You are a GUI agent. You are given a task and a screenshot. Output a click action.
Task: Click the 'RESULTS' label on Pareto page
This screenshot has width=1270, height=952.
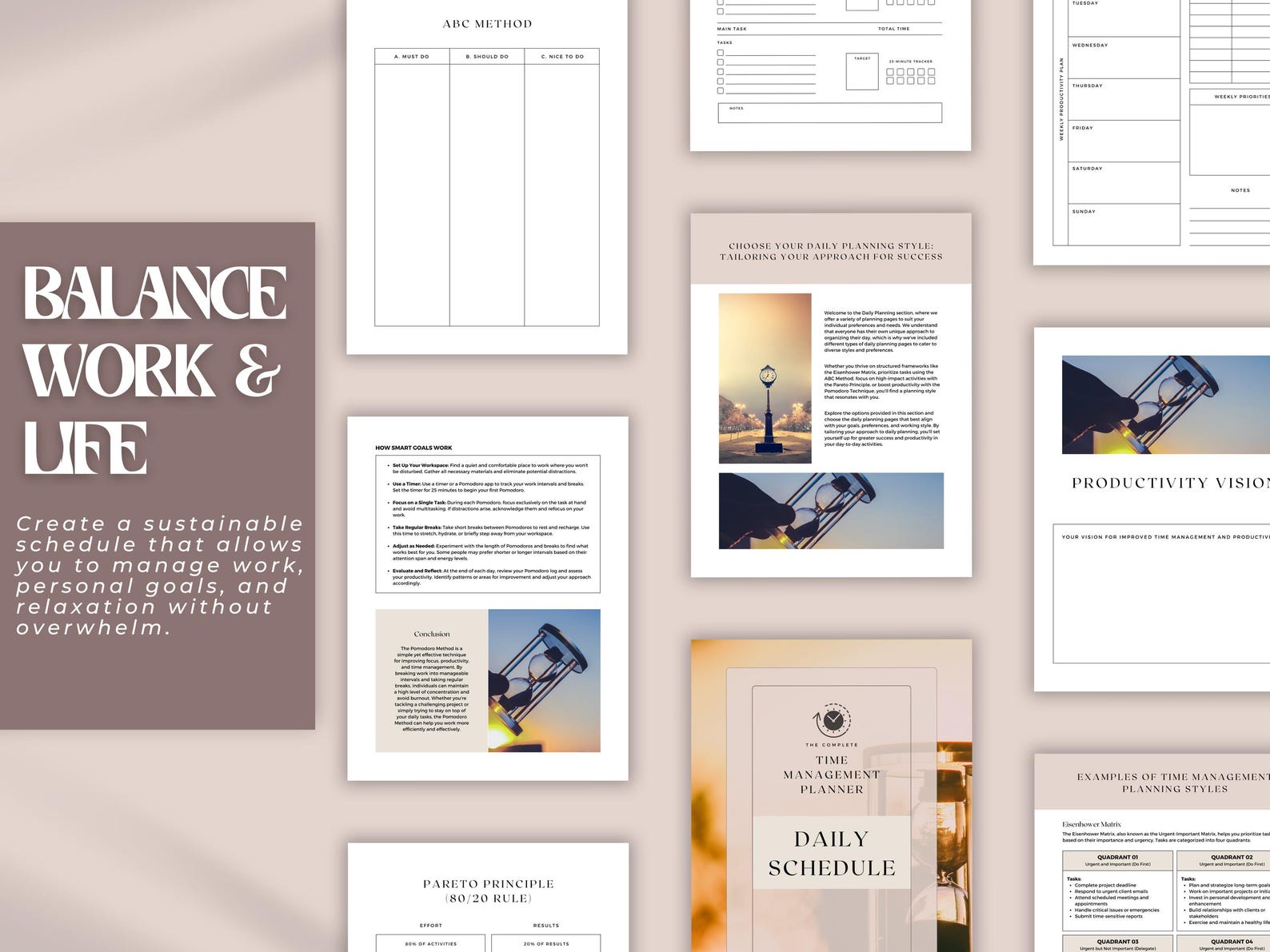[546, 926]
